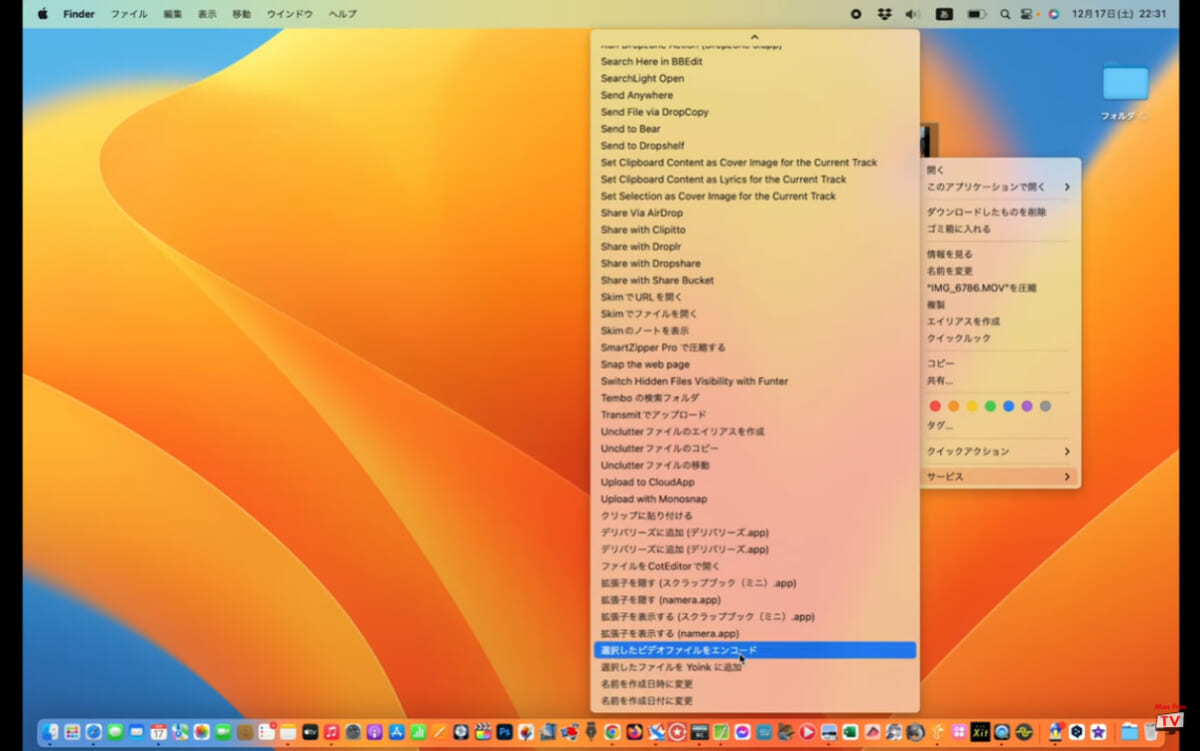Open Podcasts from the Dock

click(x=374, y=732)
